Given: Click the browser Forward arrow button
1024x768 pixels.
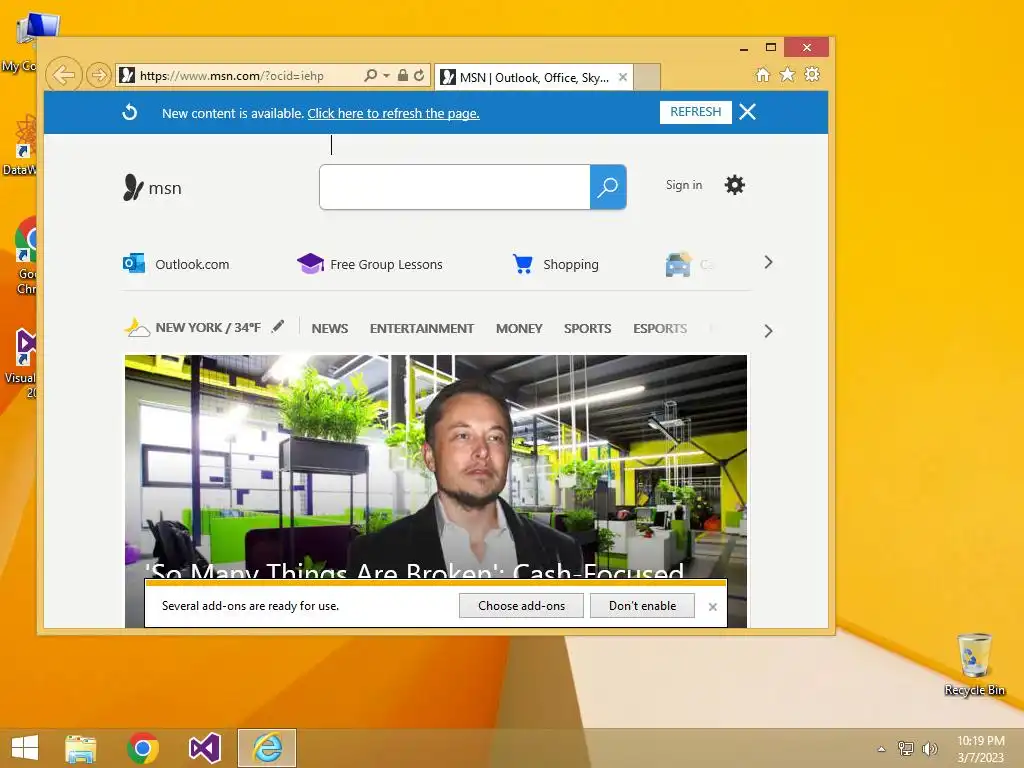Looking at the screenshot, I should click(x=99, y=75).
